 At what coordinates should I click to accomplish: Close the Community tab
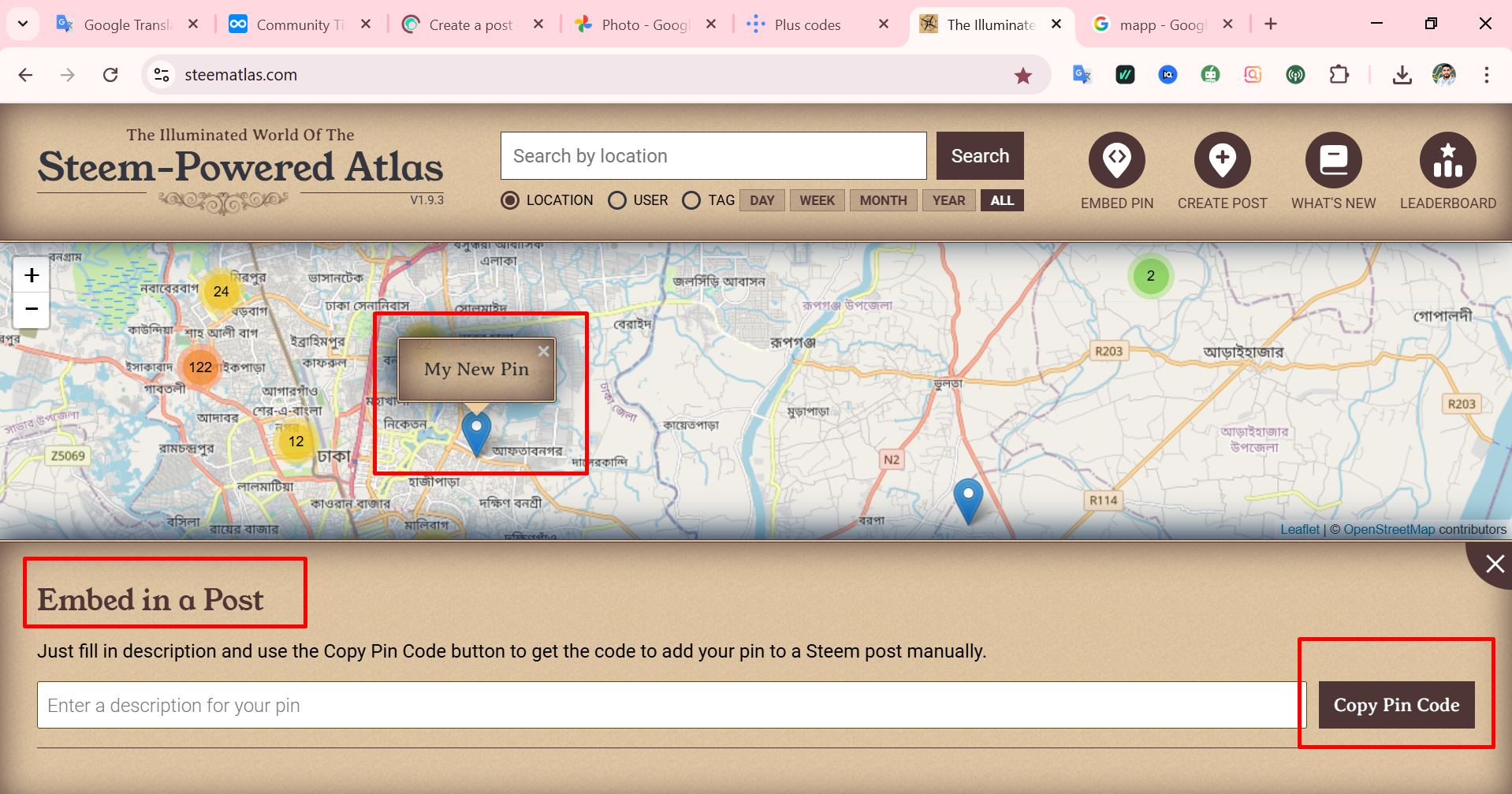[x=366, y=24]
